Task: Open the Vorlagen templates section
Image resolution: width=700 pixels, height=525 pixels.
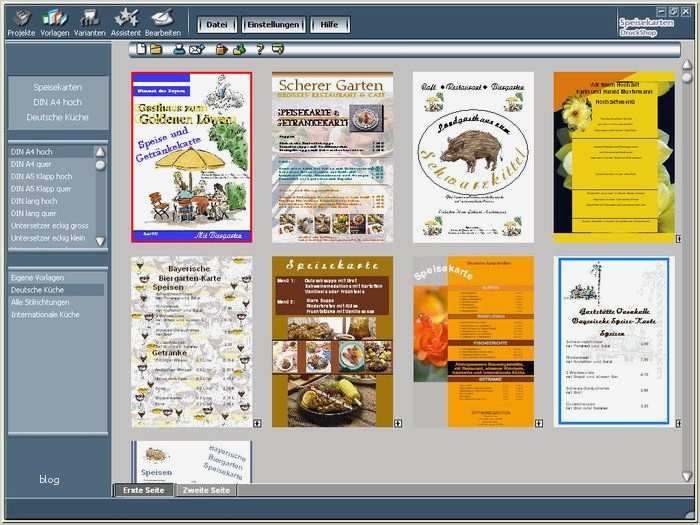Action: [54, 22]
